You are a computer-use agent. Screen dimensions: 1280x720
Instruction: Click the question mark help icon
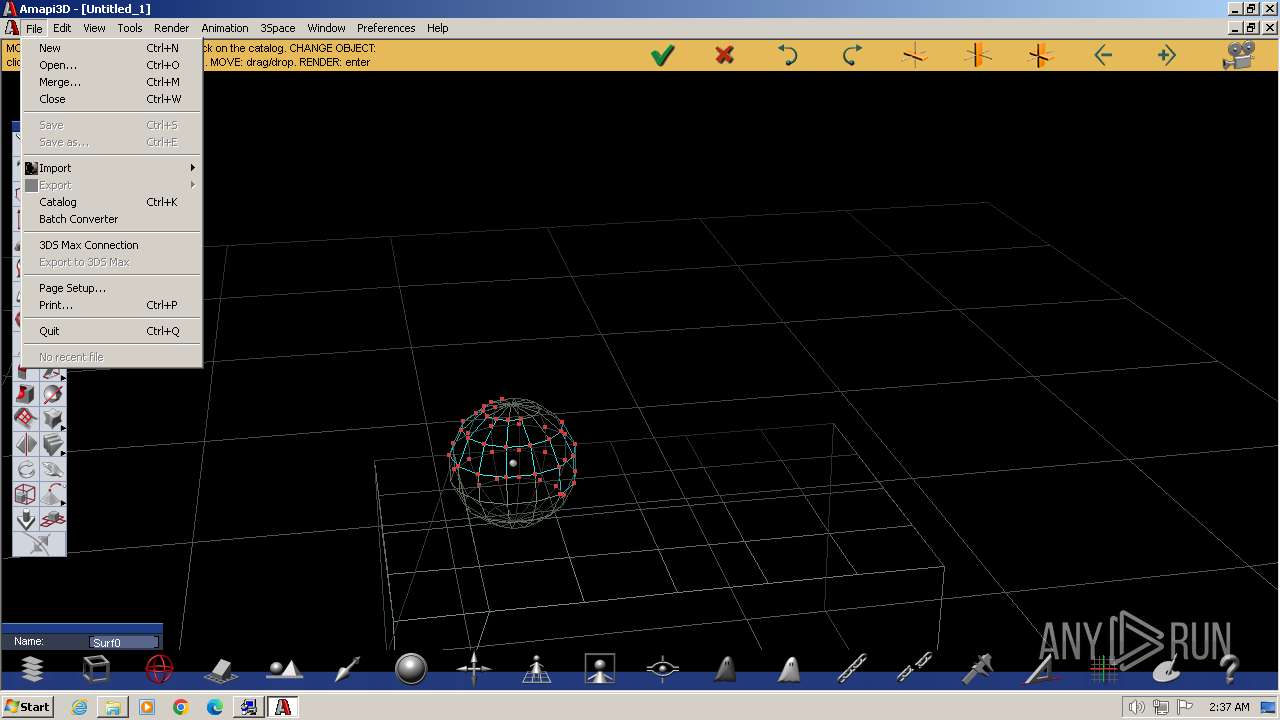click(1230, 669)
